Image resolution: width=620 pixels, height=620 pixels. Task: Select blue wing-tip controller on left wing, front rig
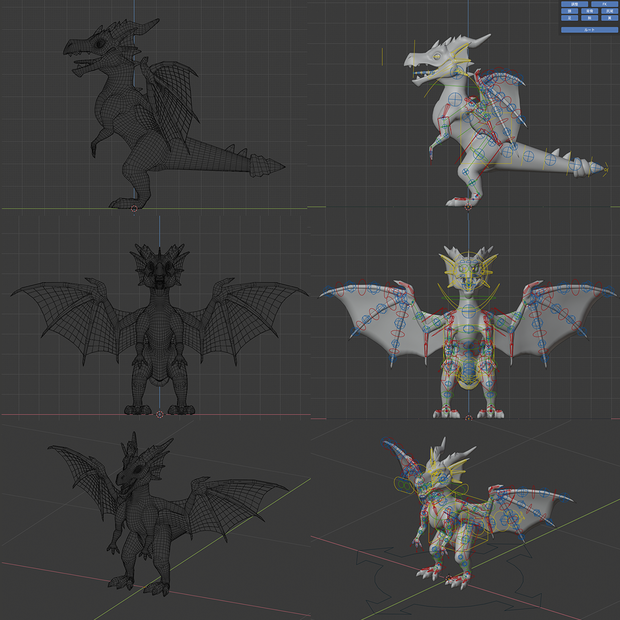click(x=329, y=293)
